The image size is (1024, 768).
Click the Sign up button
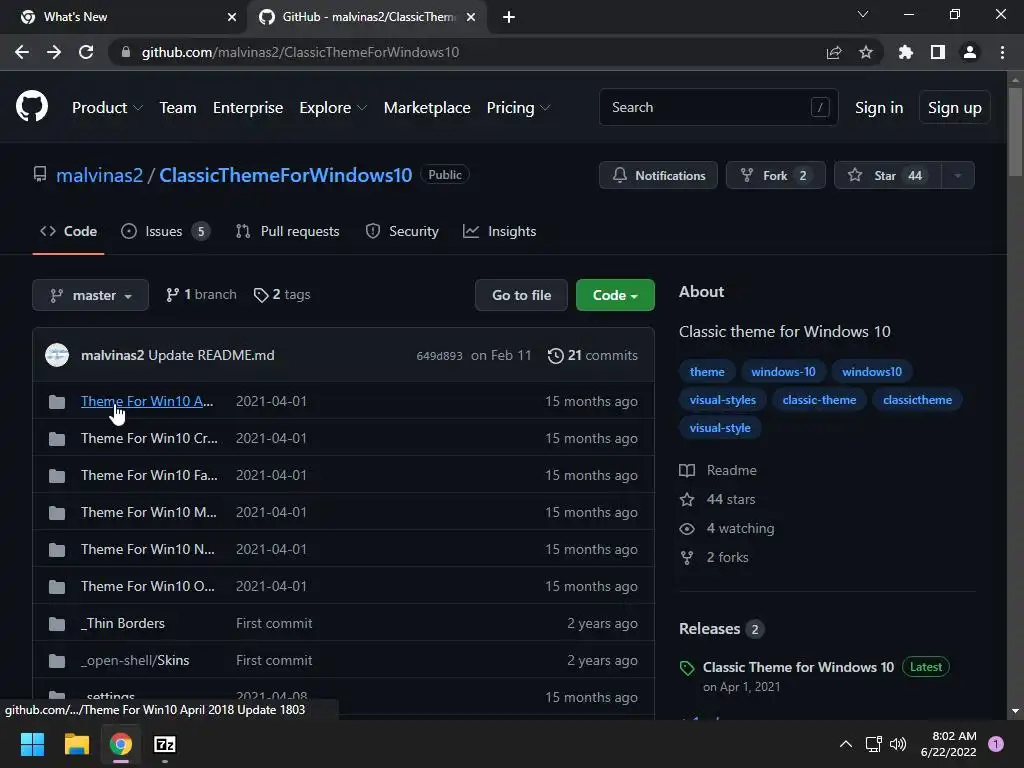coord(955,108)
